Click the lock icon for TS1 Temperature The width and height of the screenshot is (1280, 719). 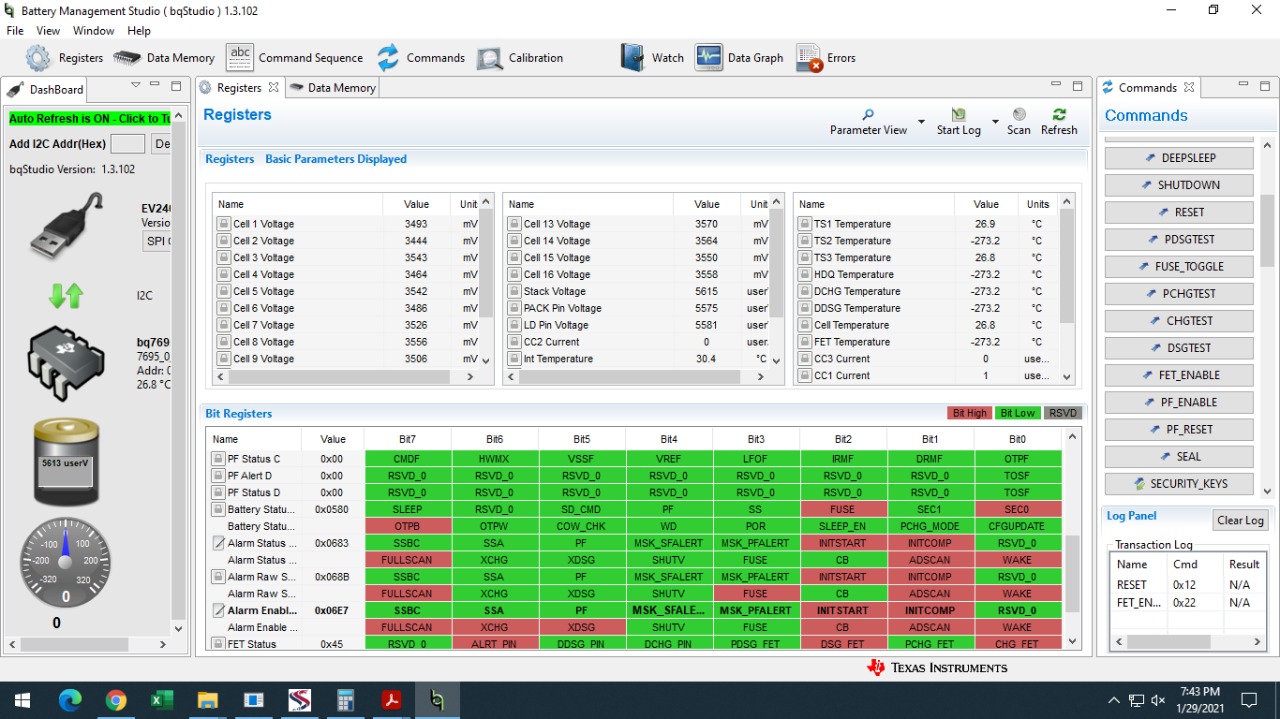tap(804, 224)
